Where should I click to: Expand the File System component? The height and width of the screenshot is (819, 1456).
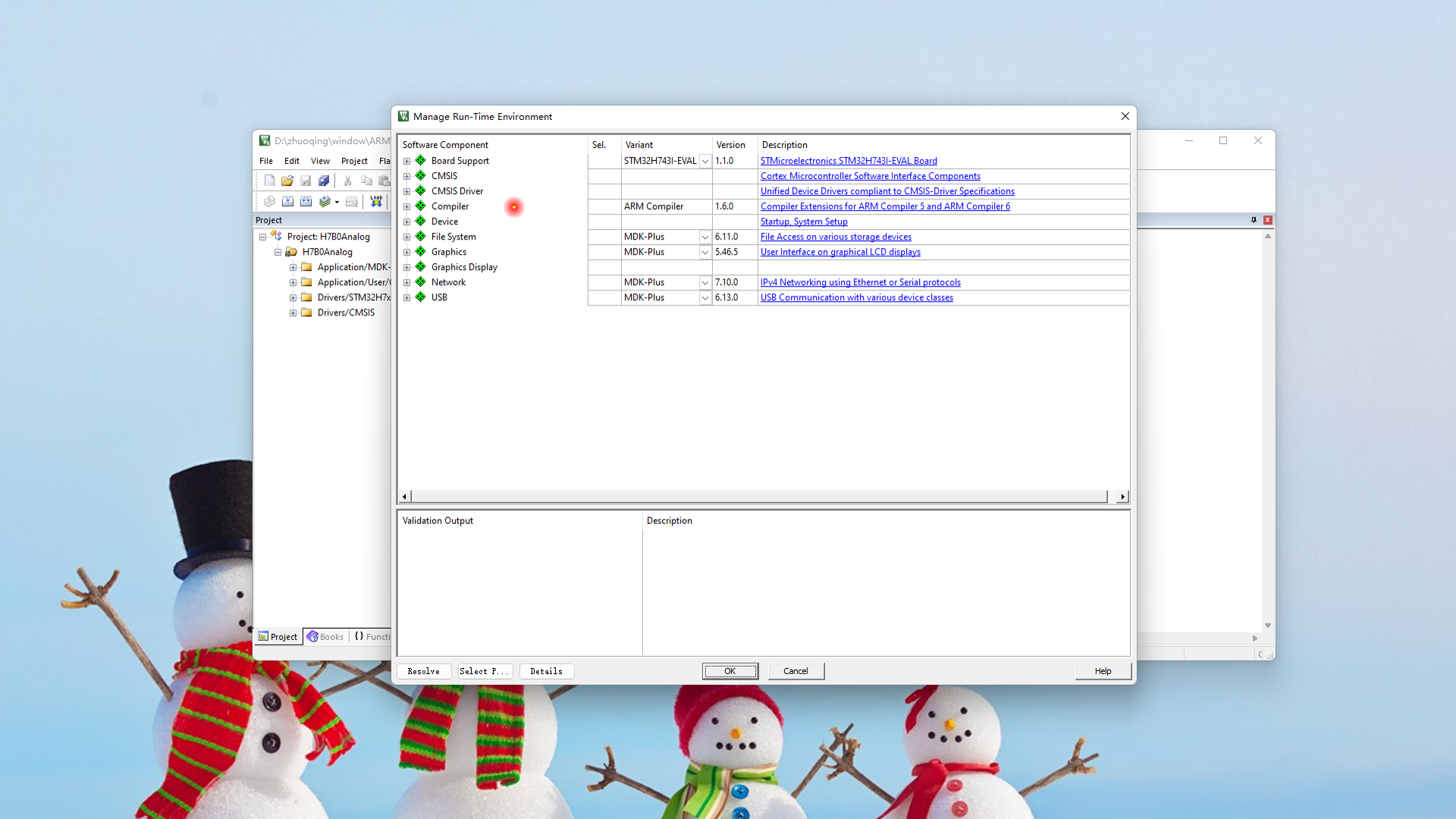tap(406, 237)
